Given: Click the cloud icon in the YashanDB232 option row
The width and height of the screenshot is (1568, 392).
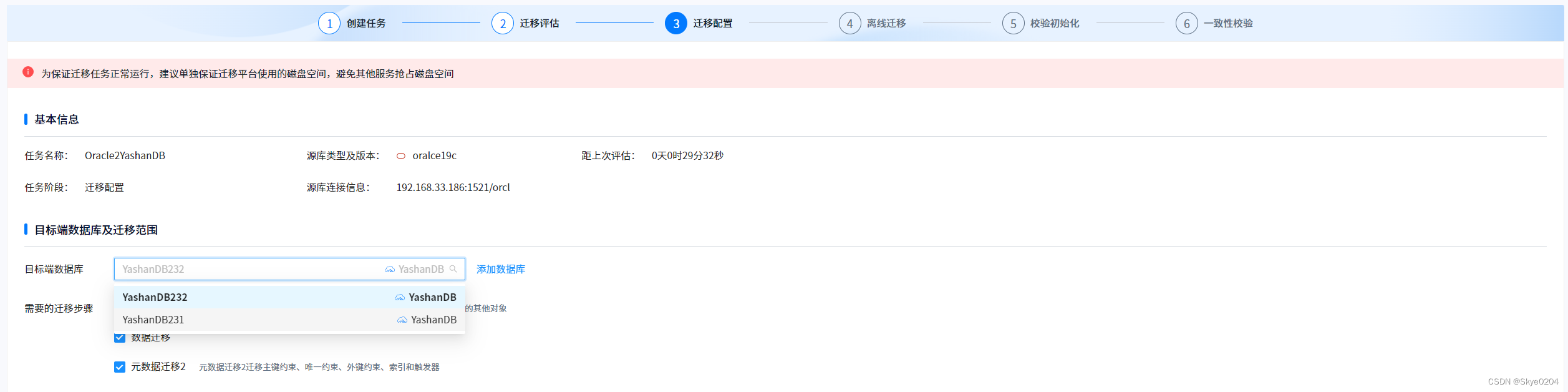Looking at the screenshot, I should (400, 298).
